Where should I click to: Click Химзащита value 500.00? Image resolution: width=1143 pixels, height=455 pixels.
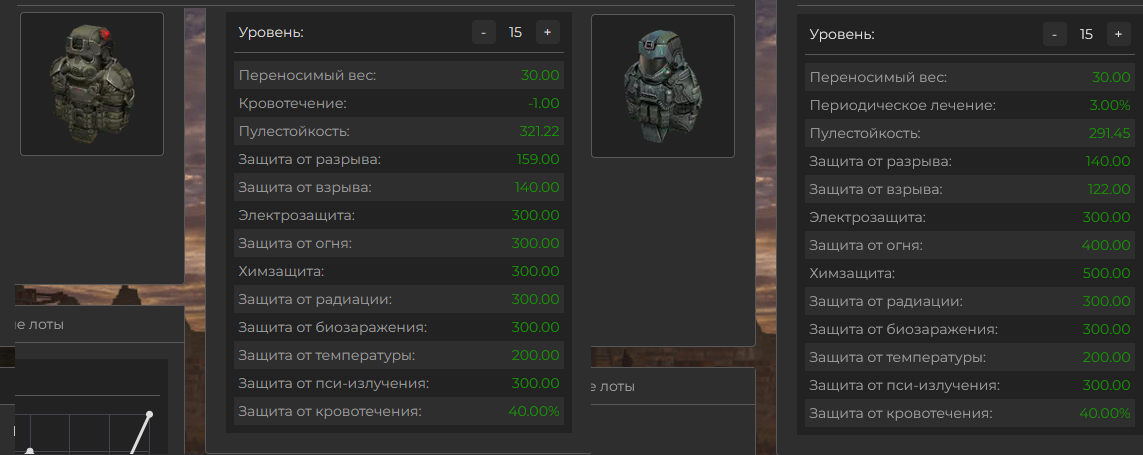click(x=1109, y=273)
